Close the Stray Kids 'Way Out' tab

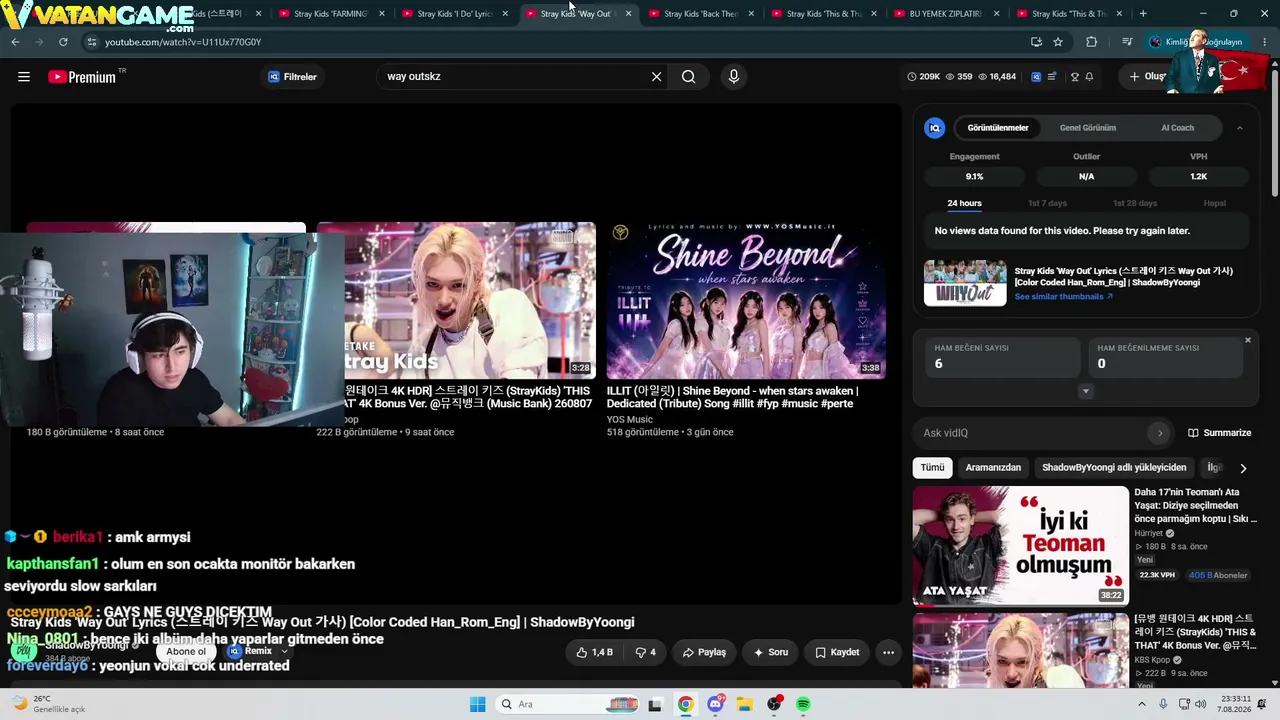pos(628,14)
